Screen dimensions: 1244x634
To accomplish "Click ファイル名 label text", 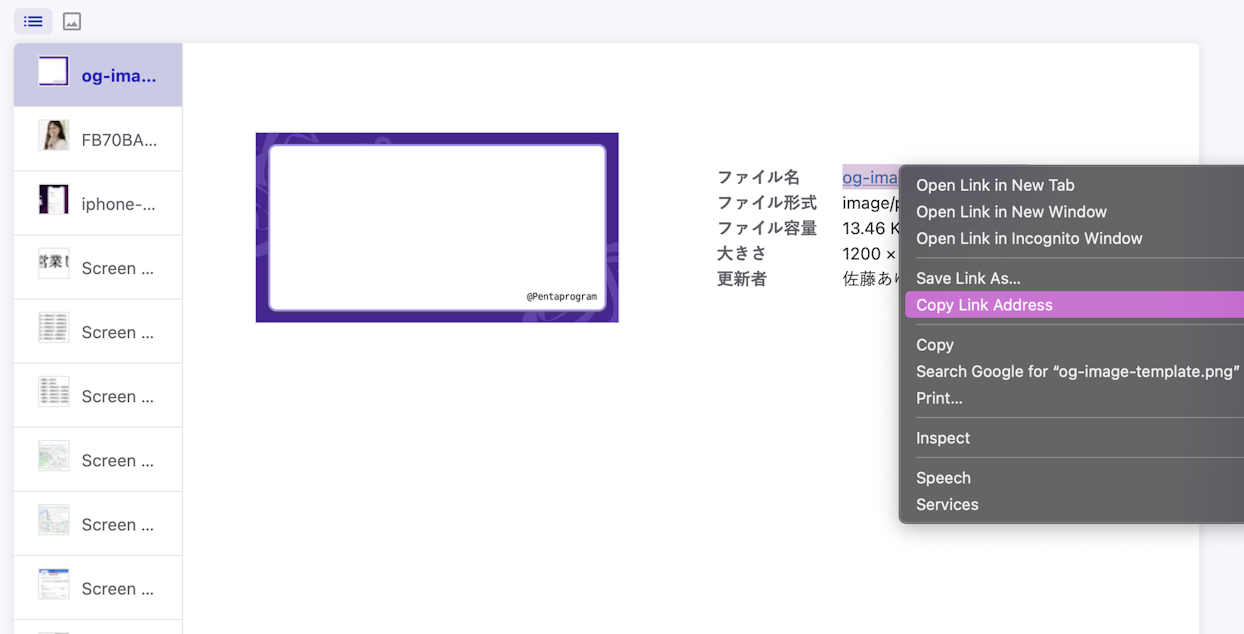I will tap(758, 177).
